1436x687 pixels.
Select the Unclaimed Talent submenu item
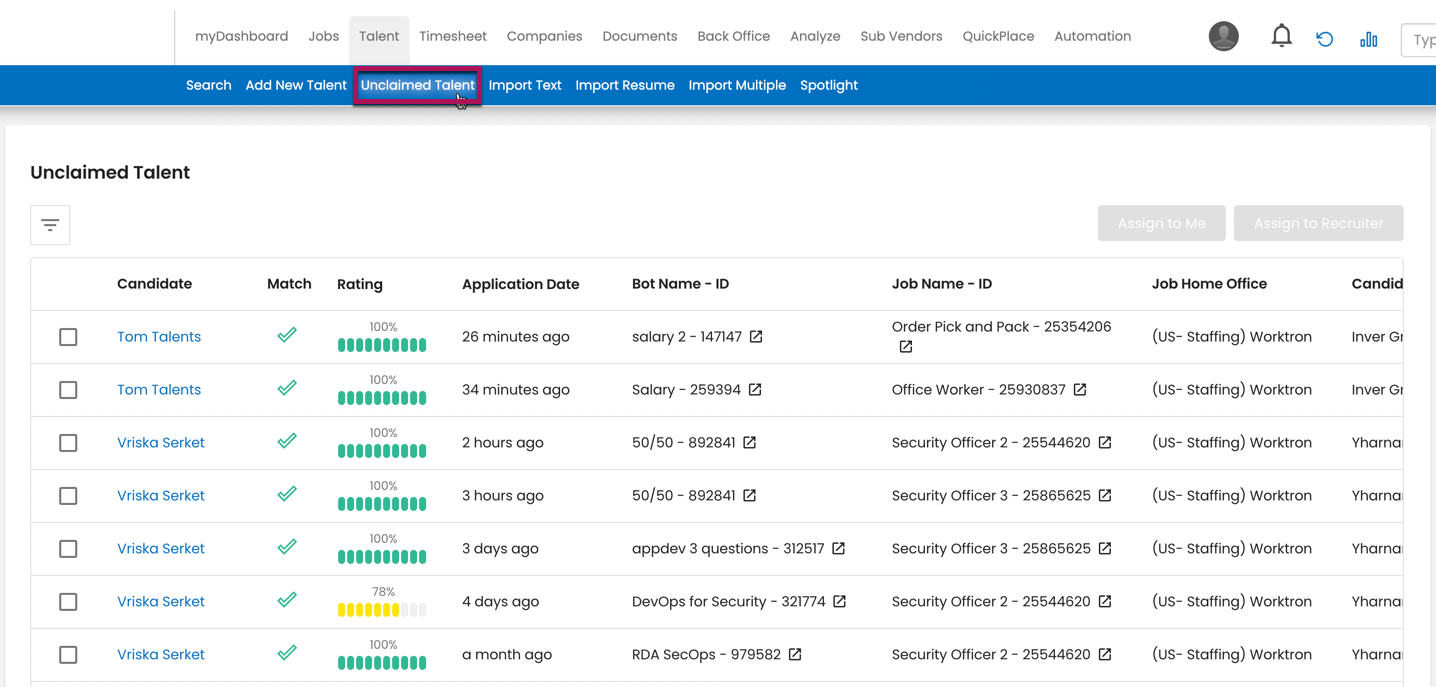click(x=417, y=85)
